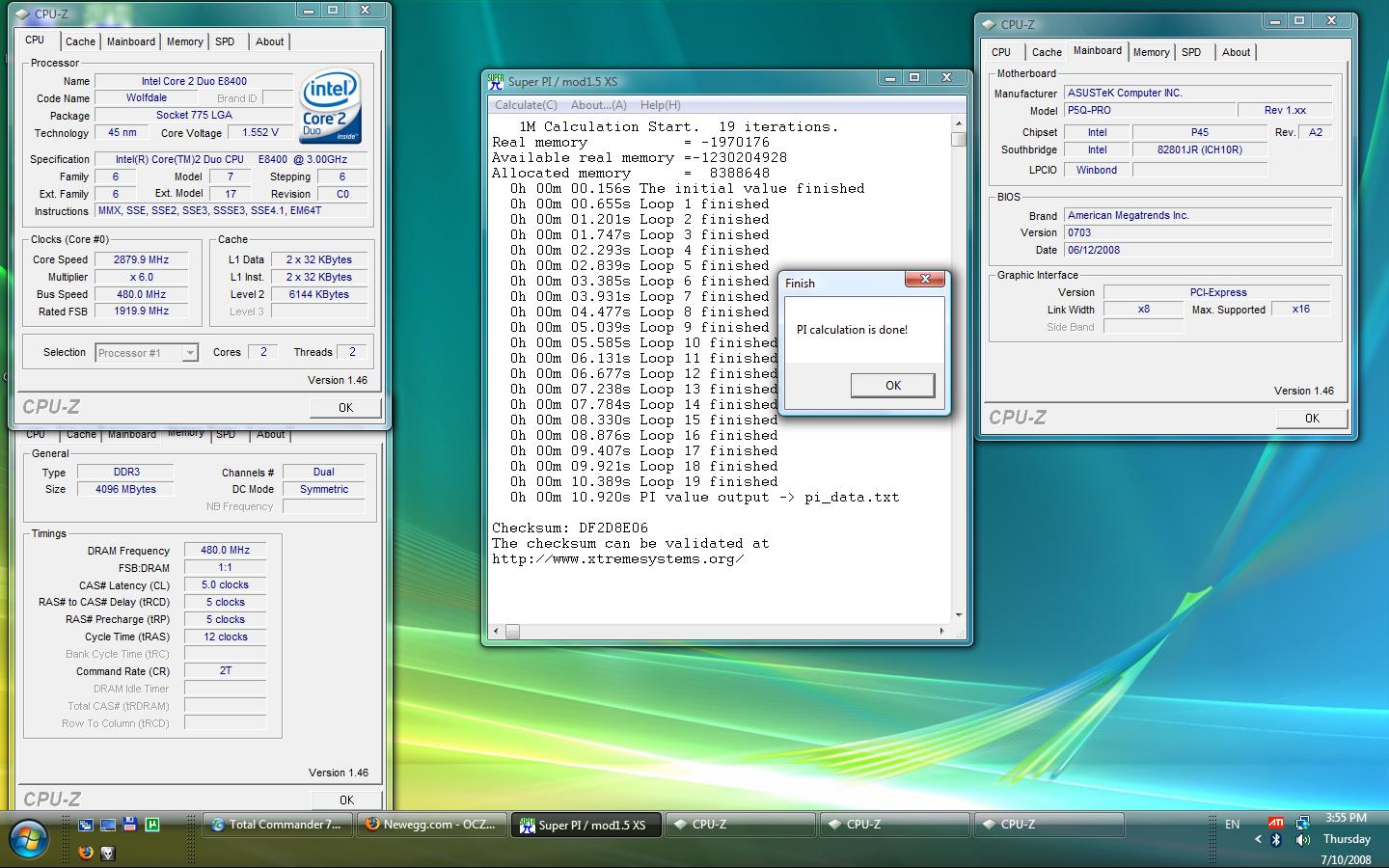Click the Checksum: DF2D8E06 line in Super PI

(x=570, y=529)
